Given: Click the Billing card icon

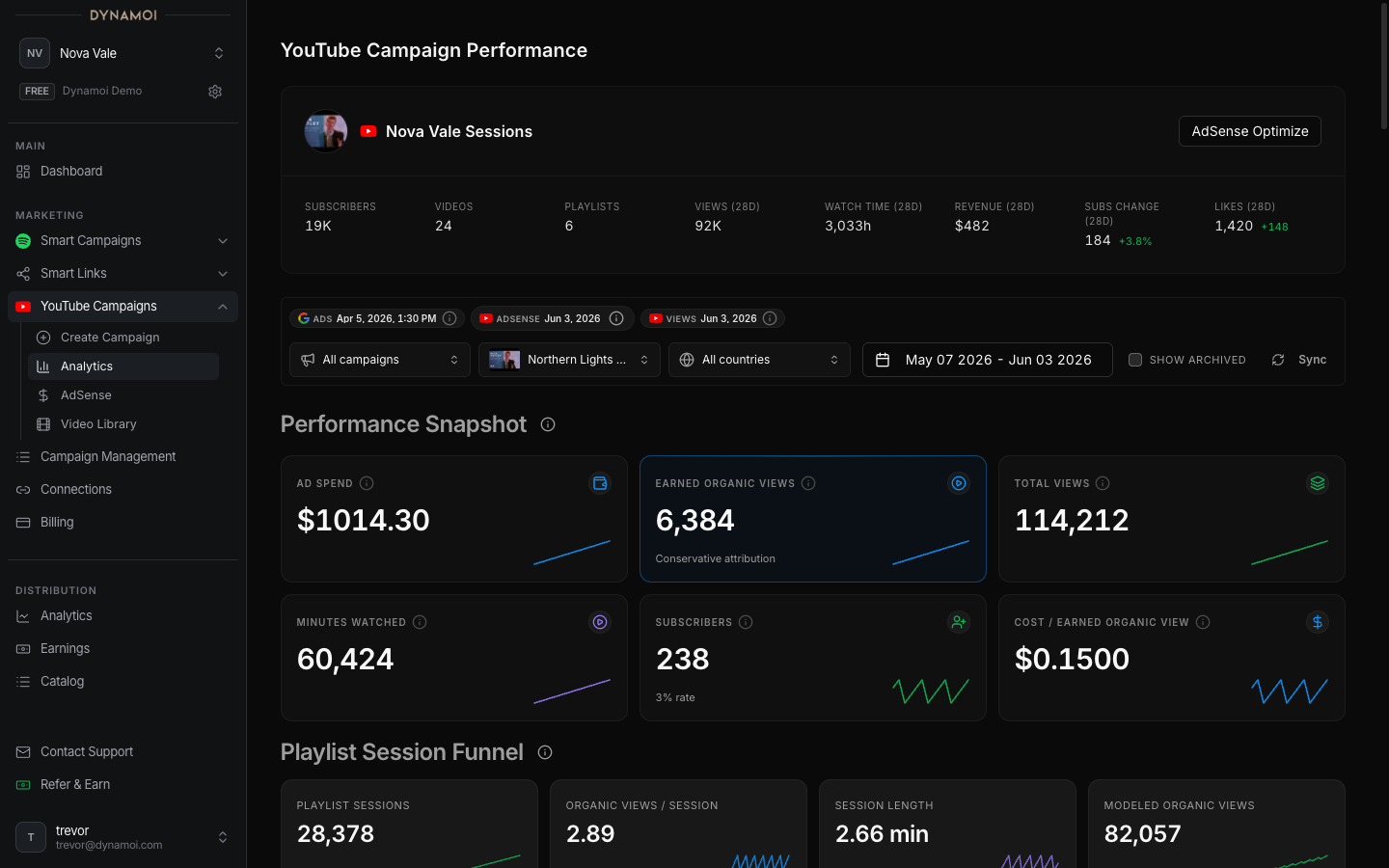Looking at the screenshot, I should click(23, 523).
